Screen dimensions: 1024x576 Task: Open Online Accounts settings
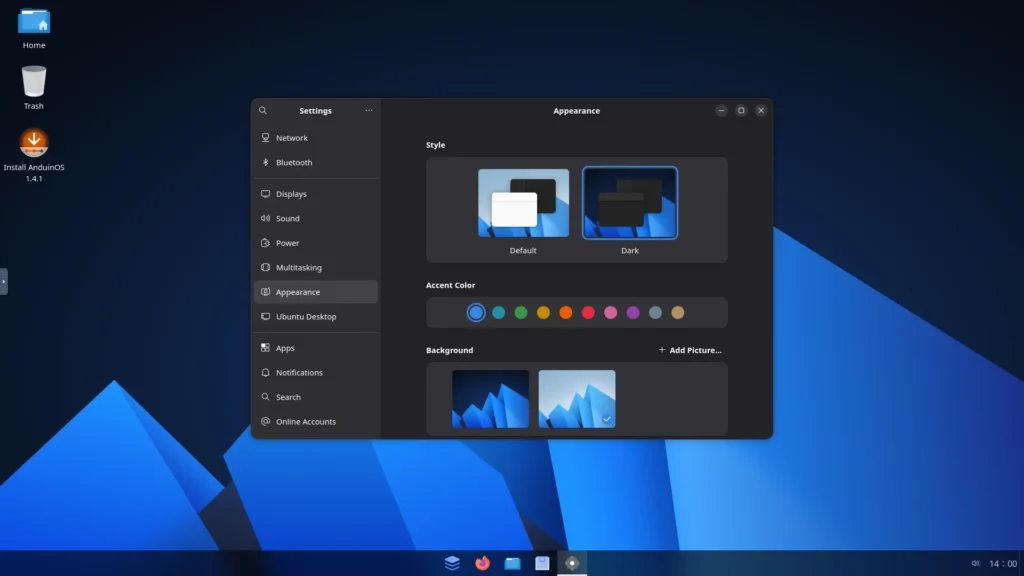click(x=315, y=421)
